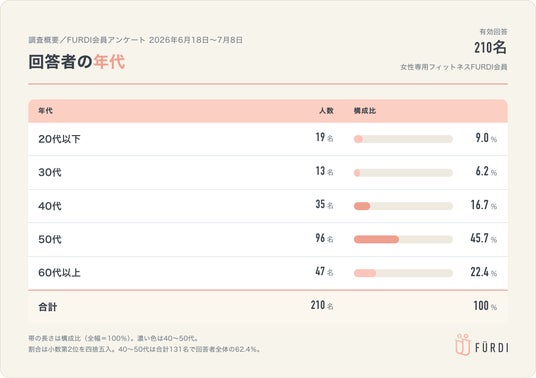Click the 人数 column header
This screenshot has height=378, width=536.
[326, 111]
